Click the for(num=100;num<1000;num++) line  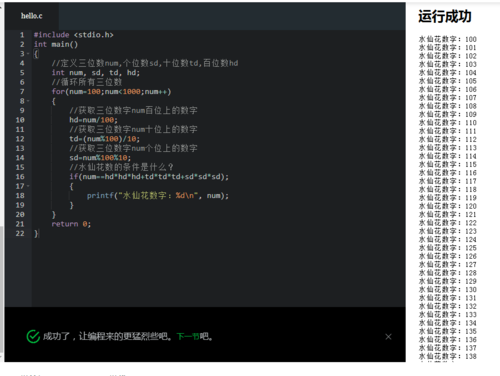tap(111, 91)
